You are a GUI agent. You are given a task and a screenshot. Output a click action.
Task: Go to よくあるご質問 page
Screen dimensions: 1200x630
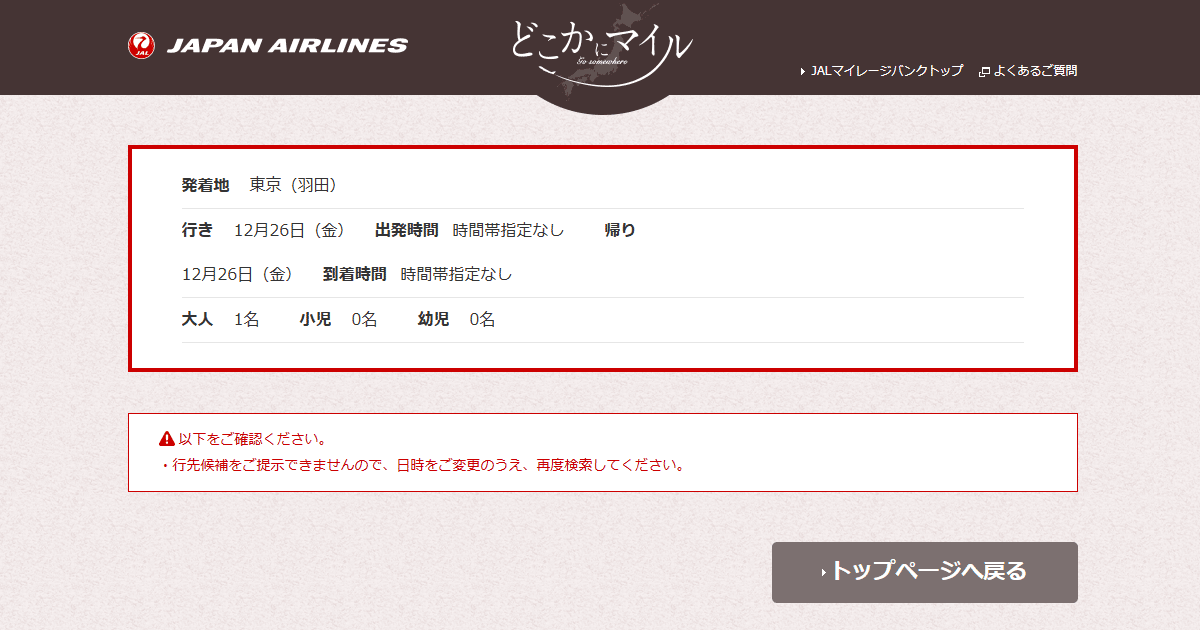pos(1038,71)
